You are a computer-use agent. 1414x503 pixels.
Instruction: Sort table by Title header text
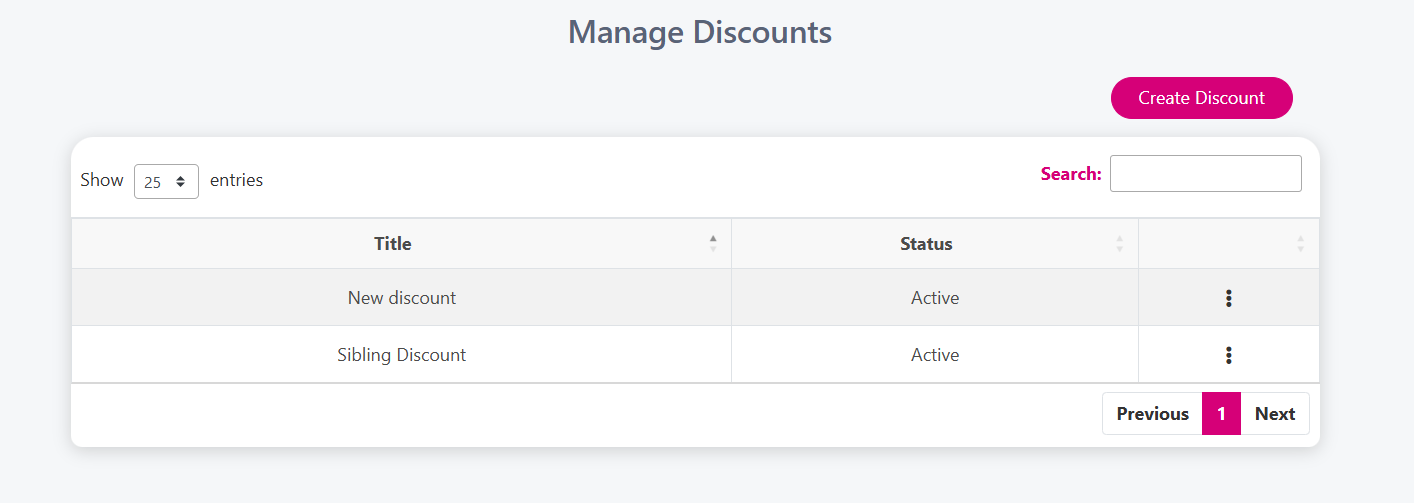[x=392, y=243]
